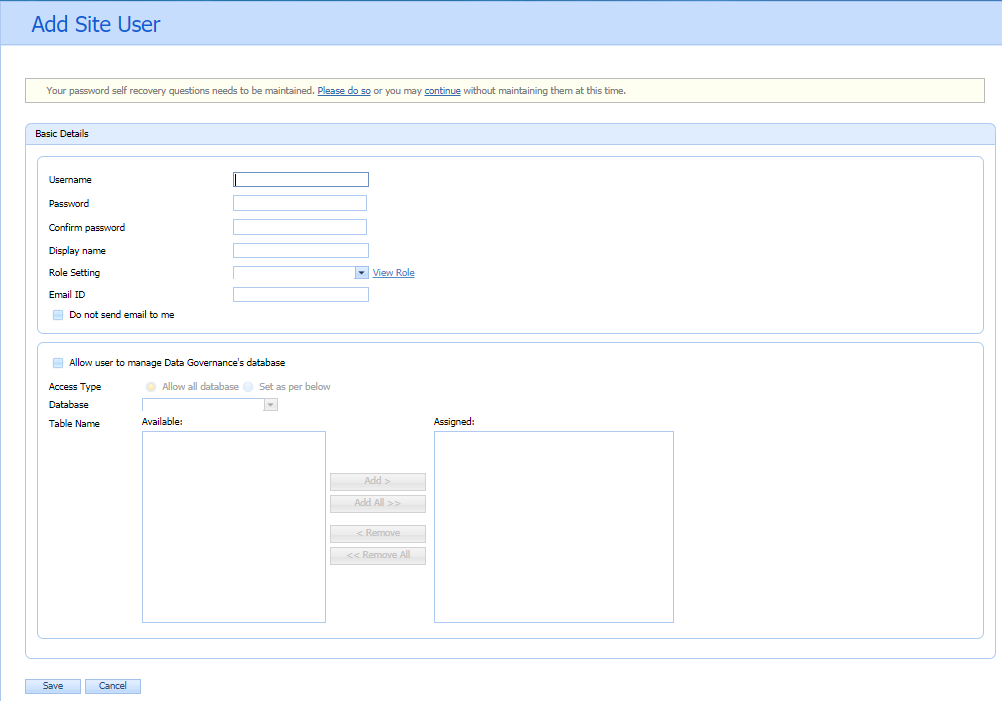This screenshot has width=1002, height=701.
Task: Enable Allow user to manage Data Governance's database
Action: click(x=58, y=363)
